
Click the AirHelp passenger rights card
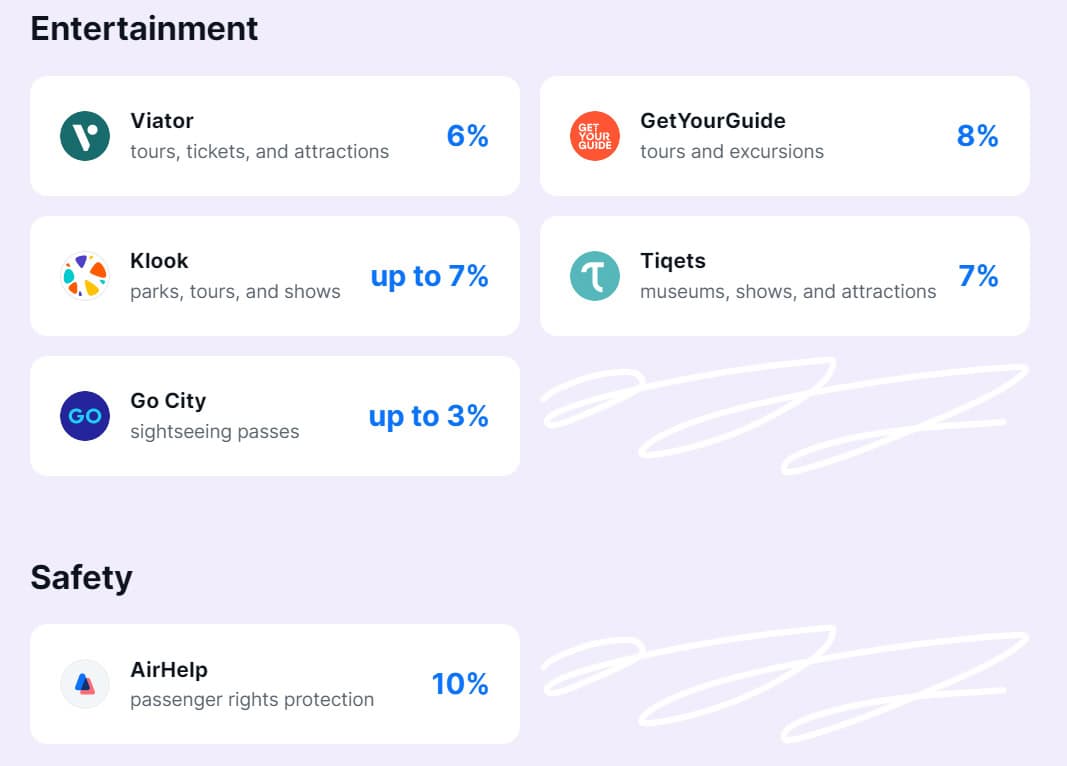[275, 684]
